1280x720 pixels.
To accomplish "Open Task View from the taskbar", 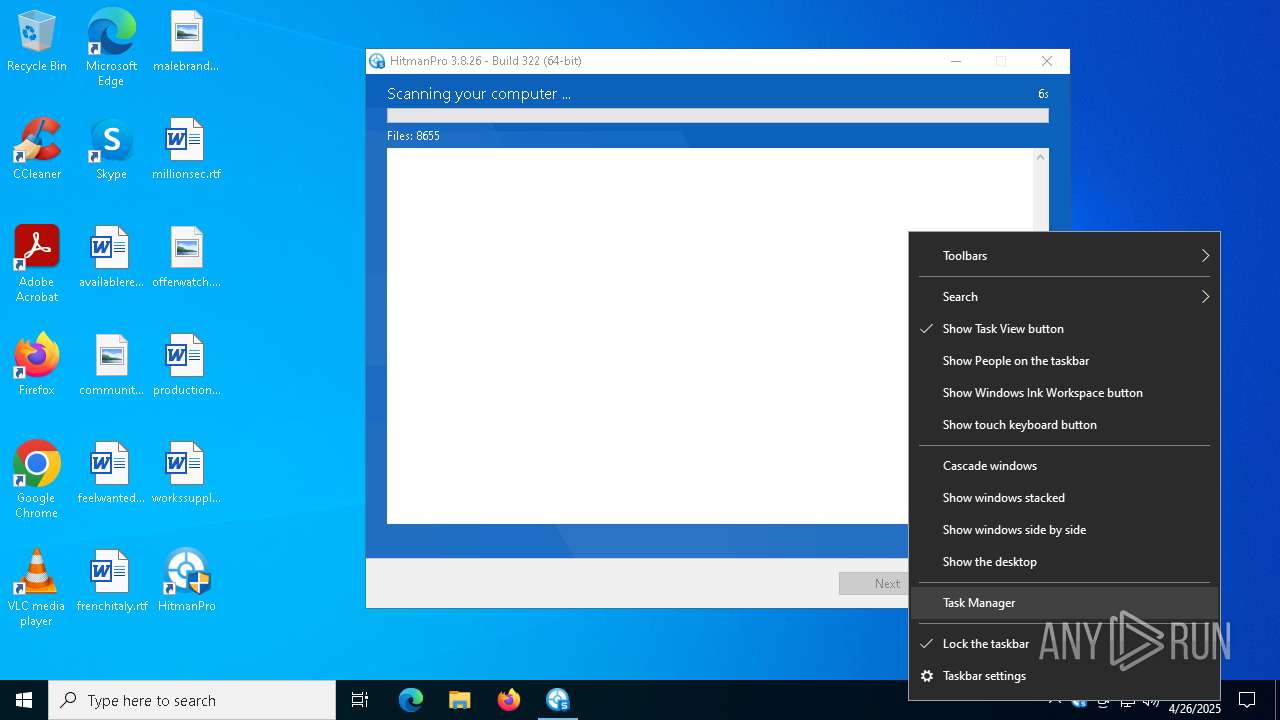I will tap(360, 700).
